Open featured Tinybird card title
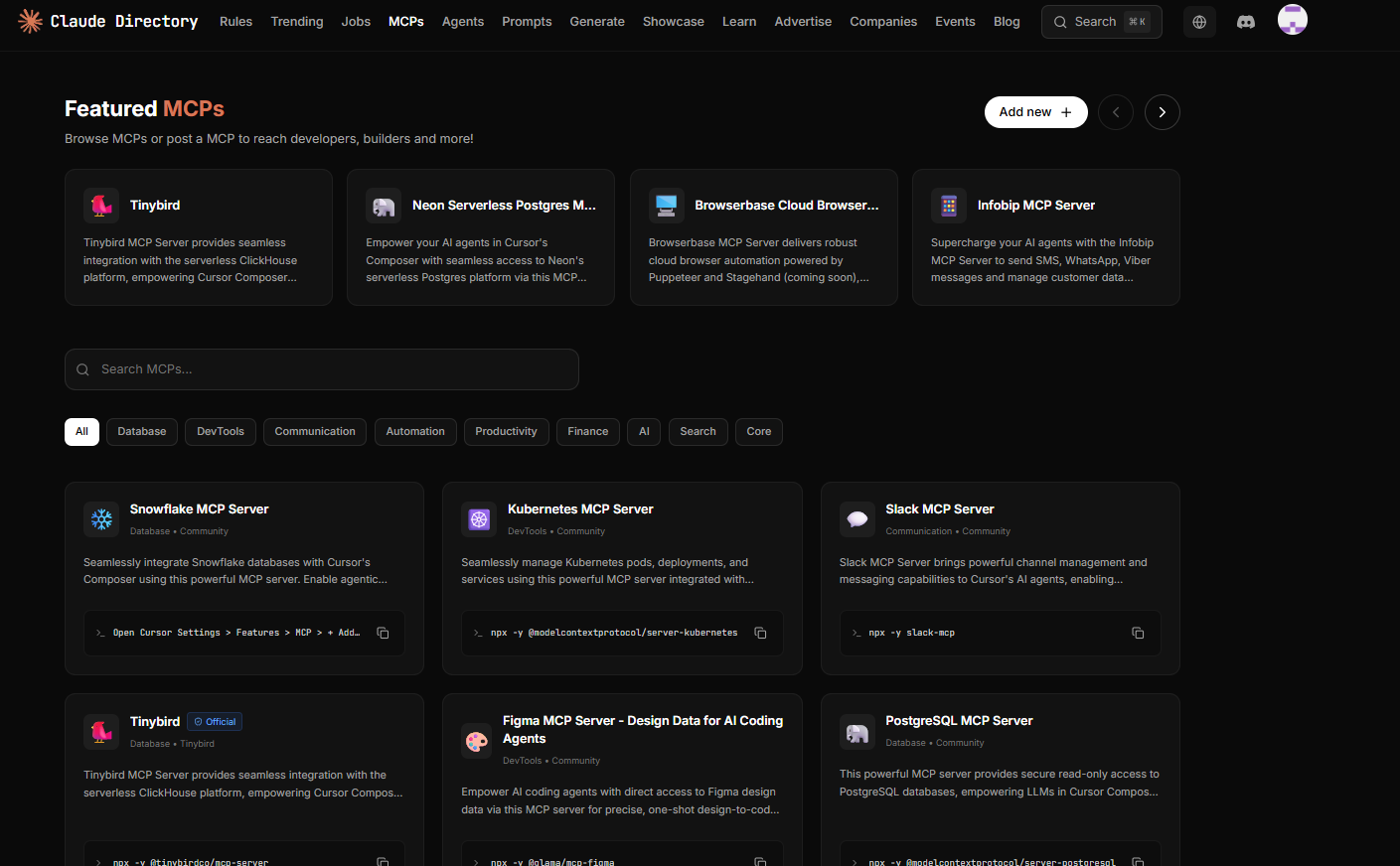The image size is (1400, 866). click(155, 206)
